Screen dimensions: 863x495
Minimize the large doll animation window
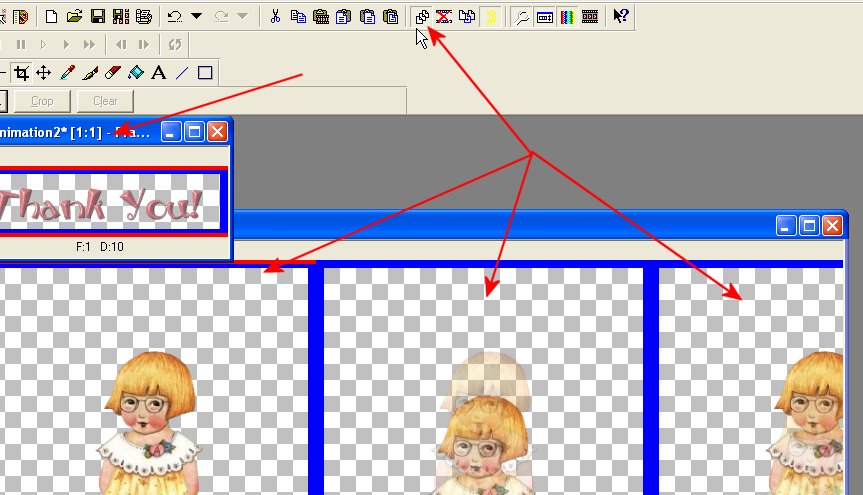tap(786, 226)
